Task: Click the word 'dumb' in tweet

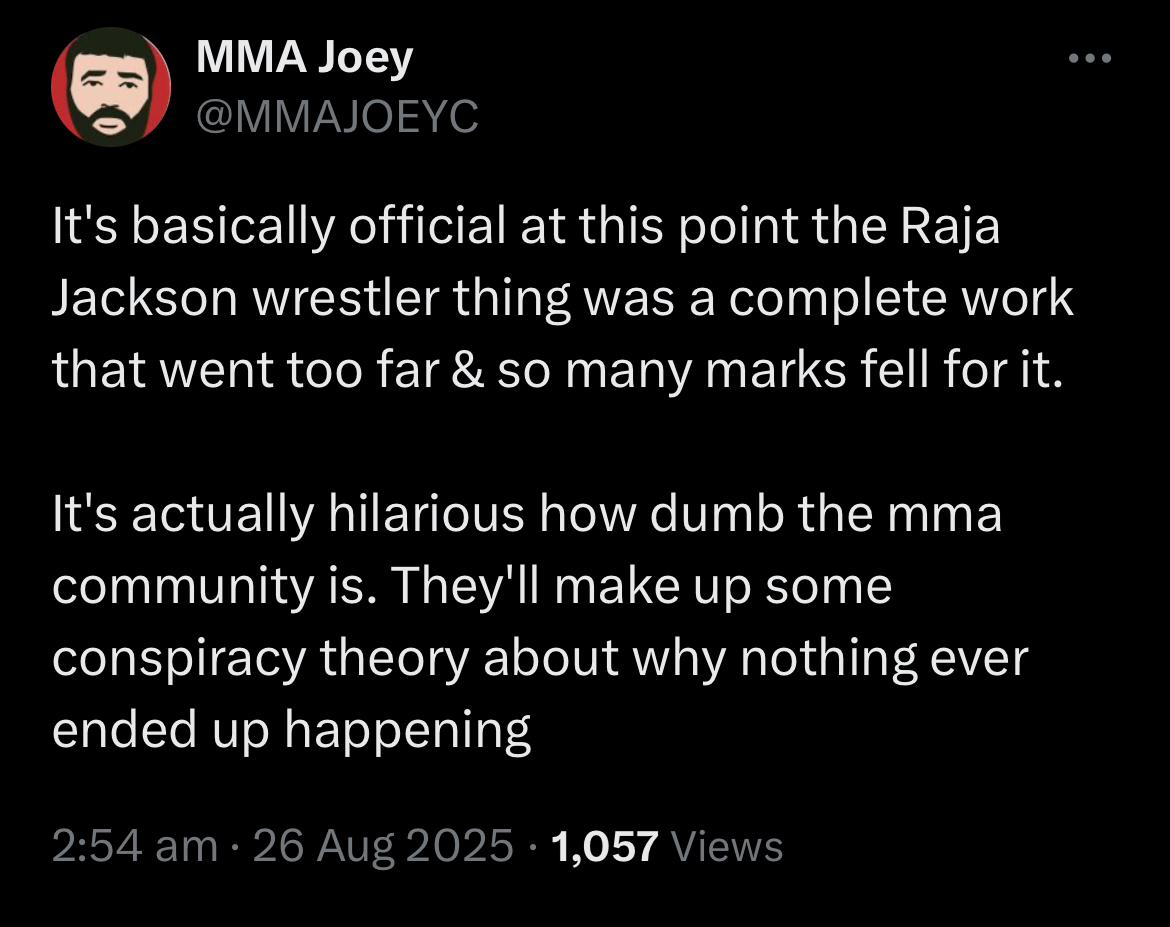Action: [713, 515]
